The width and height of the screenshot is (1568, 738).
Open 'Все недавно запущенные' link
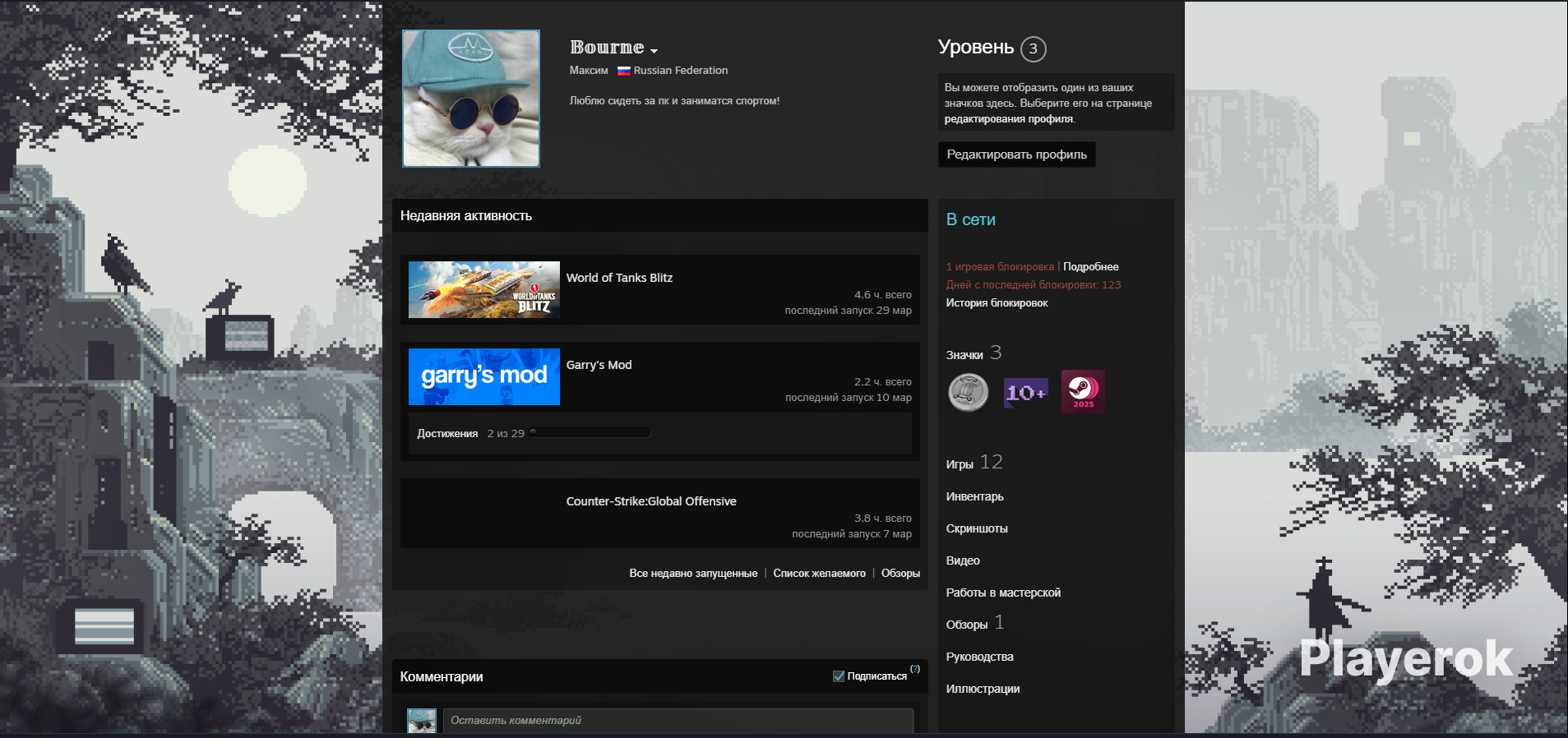coord(693,574)
